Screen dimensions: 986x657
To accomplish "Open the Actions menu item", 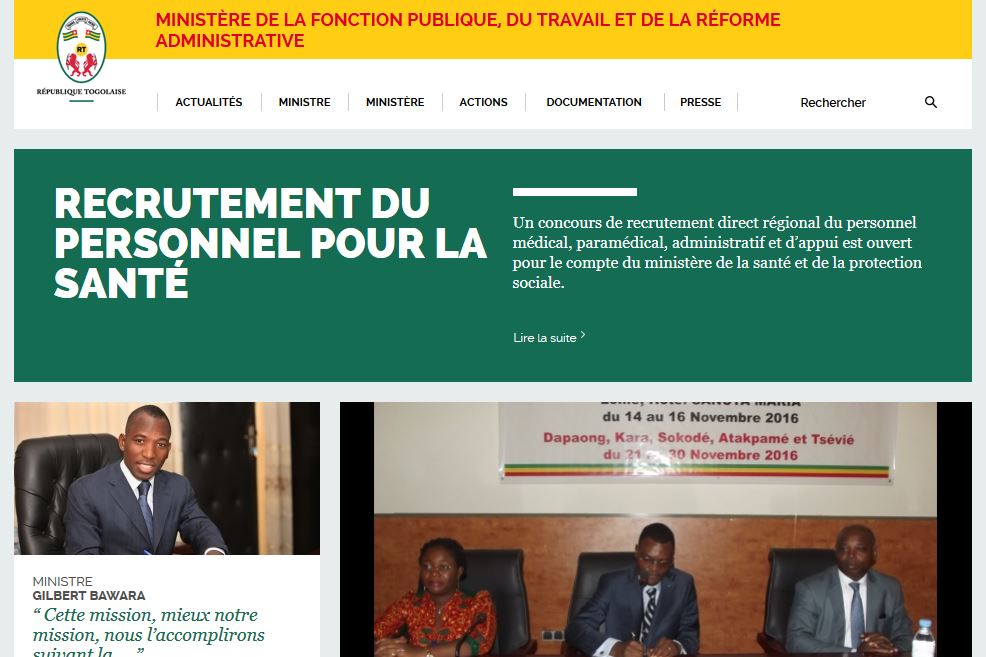I will point(483,102).
